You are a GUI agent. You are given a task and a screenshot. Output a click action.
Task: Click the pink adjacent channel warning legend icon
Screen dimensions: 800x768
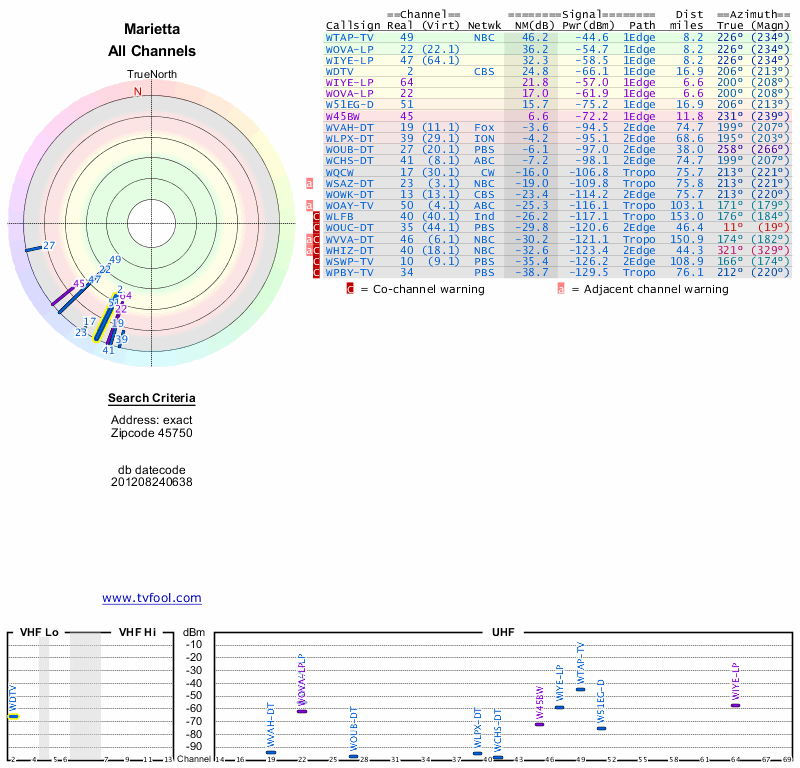(x=561, y=289)
